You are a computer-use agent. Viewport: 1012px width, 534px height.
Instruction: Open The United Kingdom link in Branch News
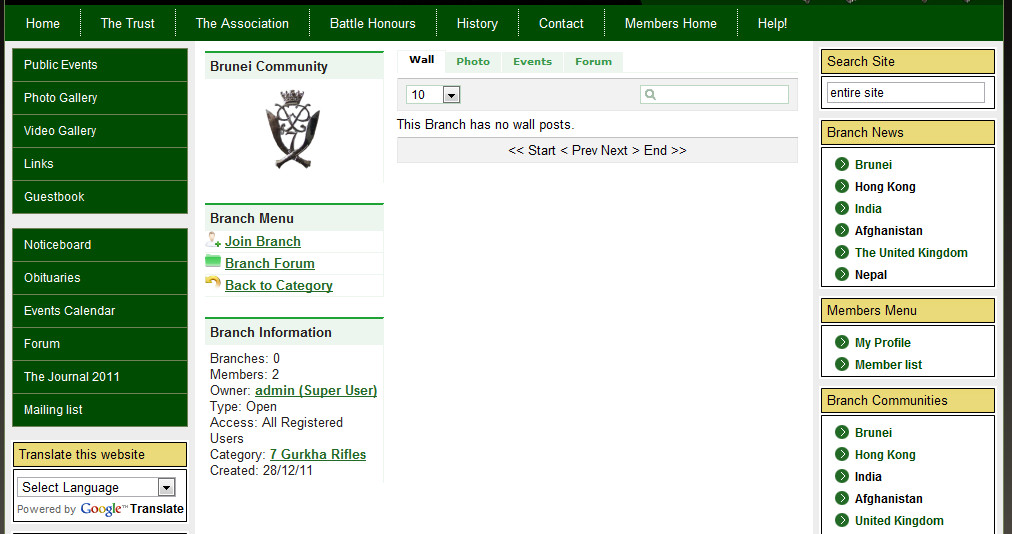[x=911, y=252]
